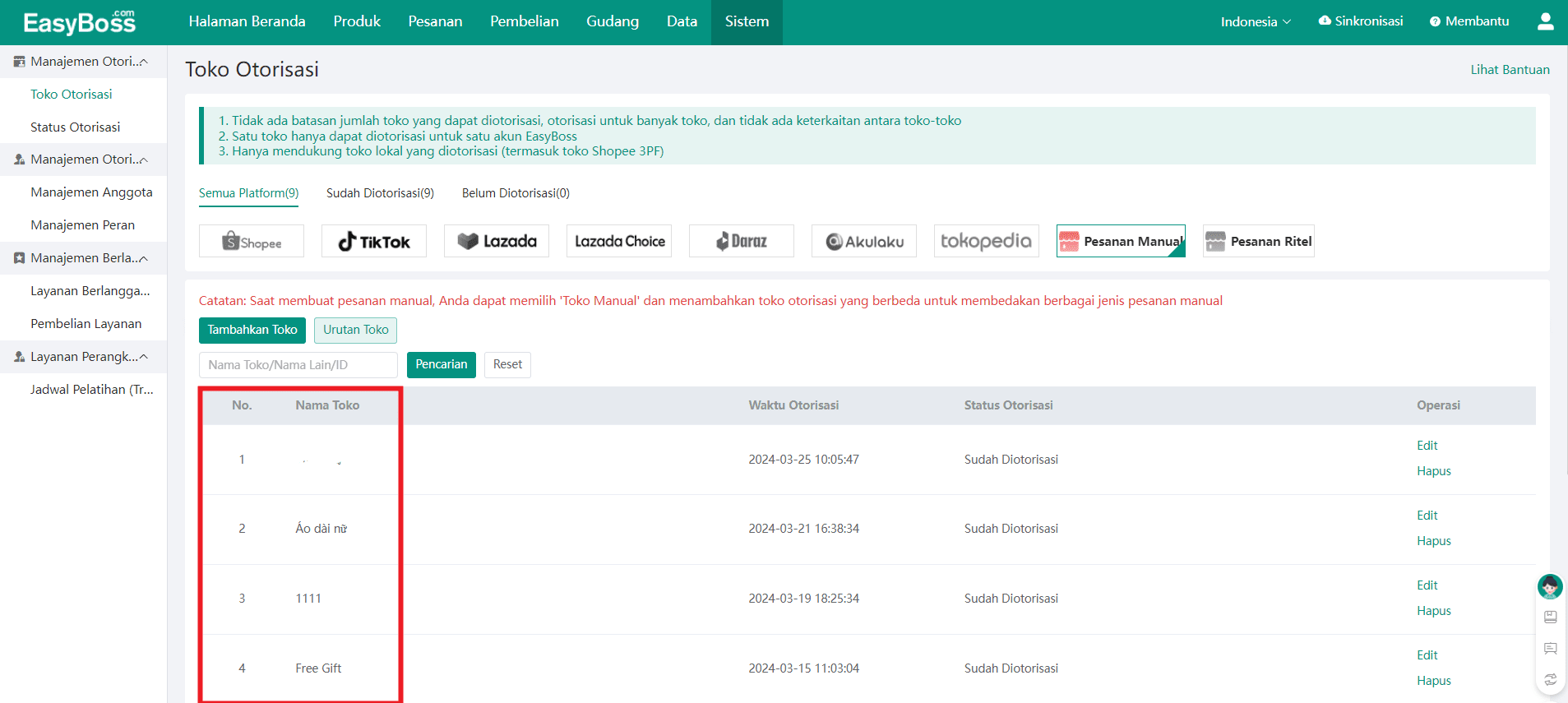This screenshot has height=703, width=1568.
Task: Filter by Lazada platform
Action: tap(497, 241)
